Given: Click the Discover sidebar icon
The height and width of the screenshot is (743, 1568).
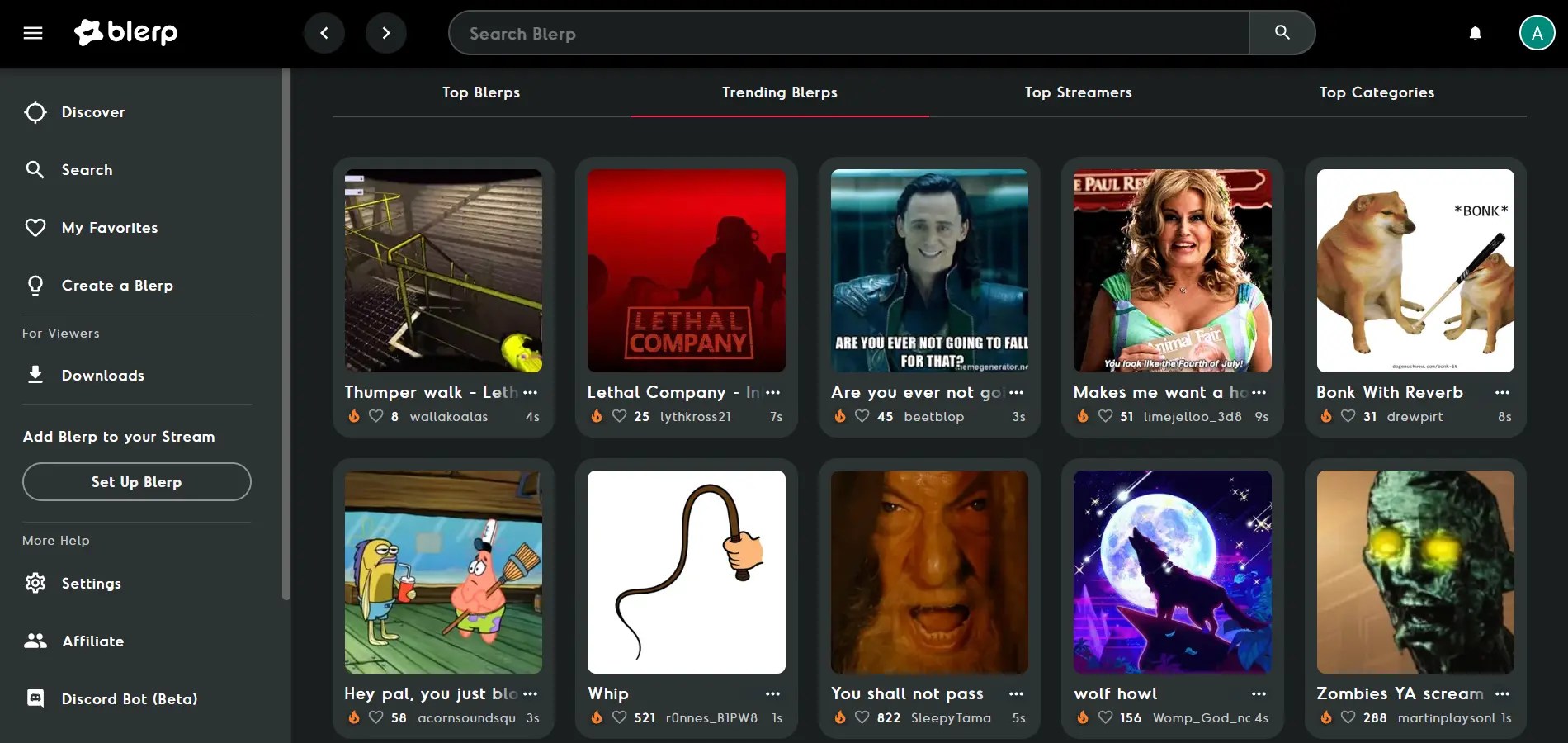Looking at the screenshot, I should pyautogui.click(x=35, y=112).
